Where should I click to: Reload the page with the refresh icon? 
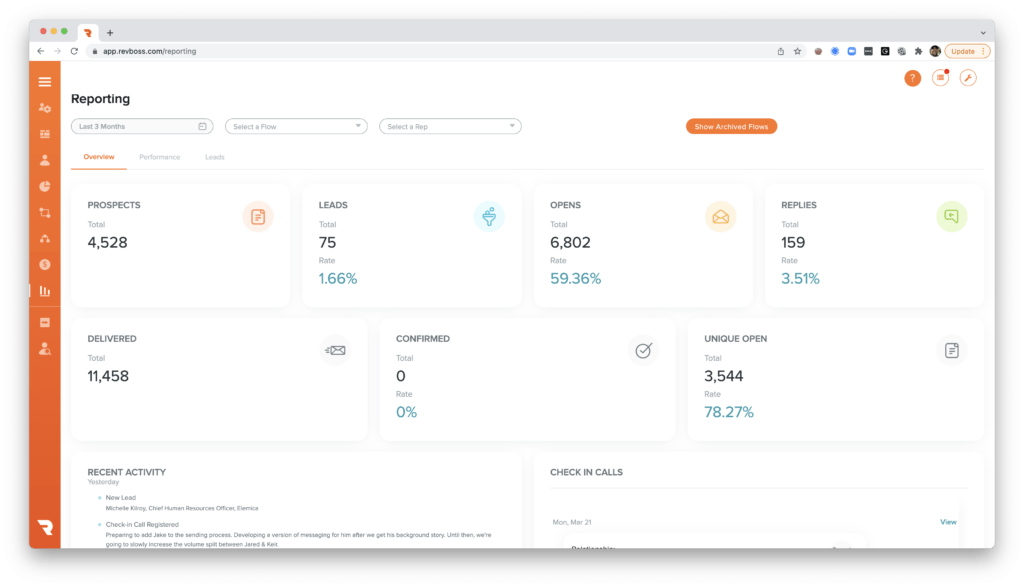pyautogui.click(x=74, y=51)
